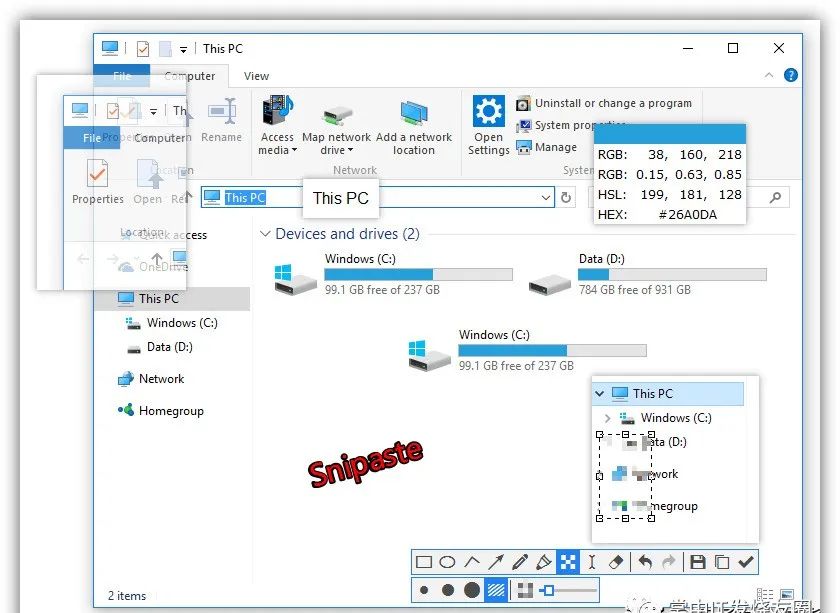
Task: Open the address bar history dropdown
Action: 545,198
